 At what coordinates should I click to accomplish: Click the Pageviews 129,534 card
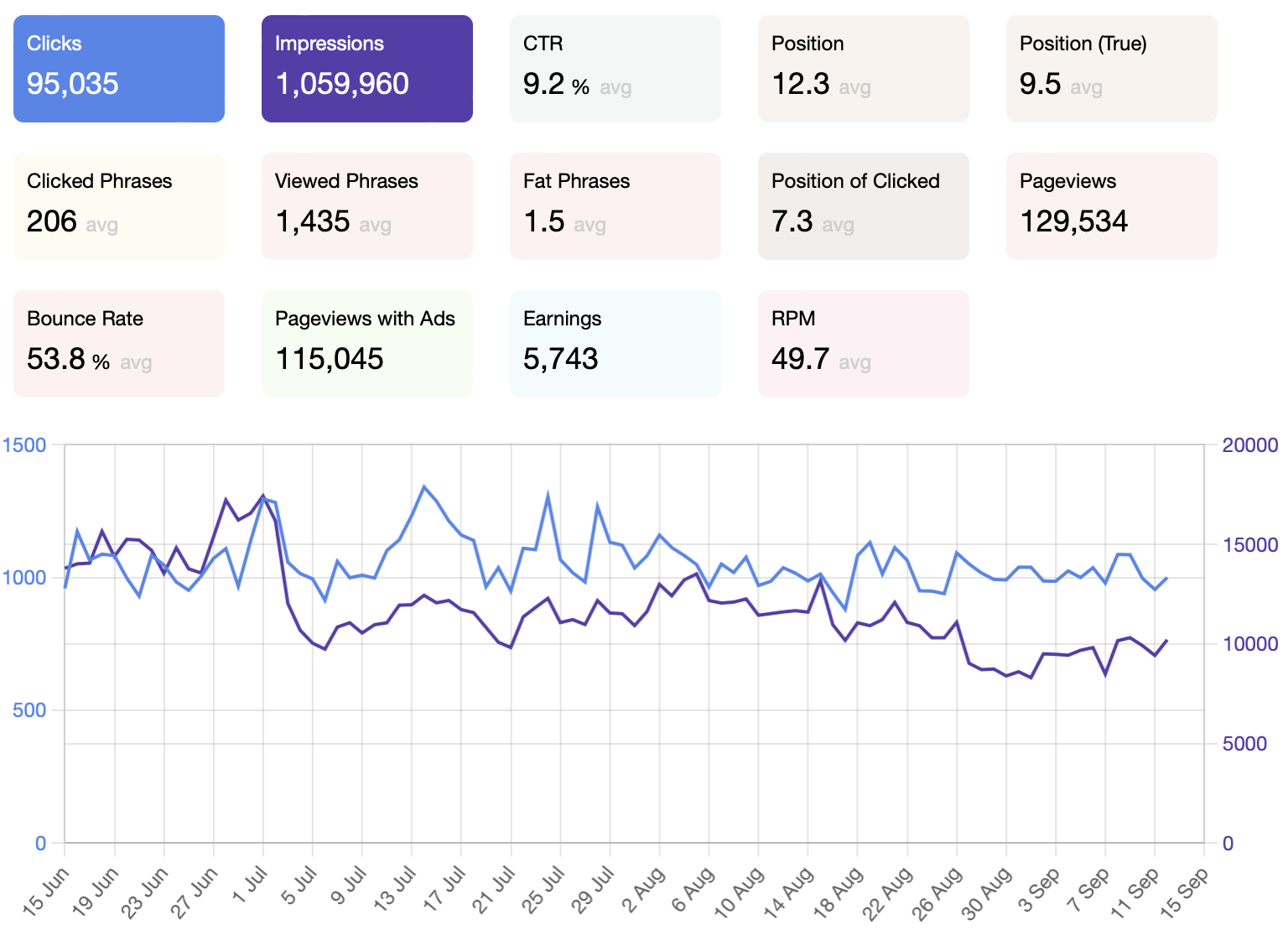click(x=1112, y=206)
